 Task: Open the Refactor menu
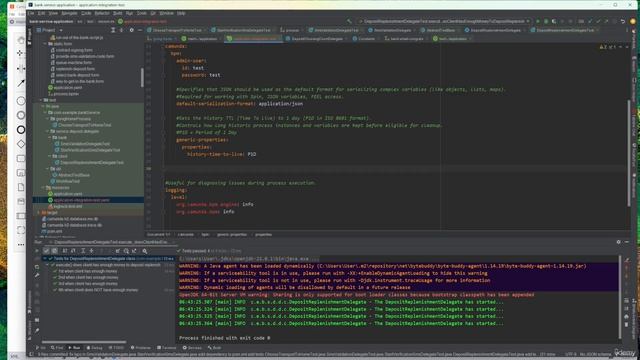pos(102,13)
